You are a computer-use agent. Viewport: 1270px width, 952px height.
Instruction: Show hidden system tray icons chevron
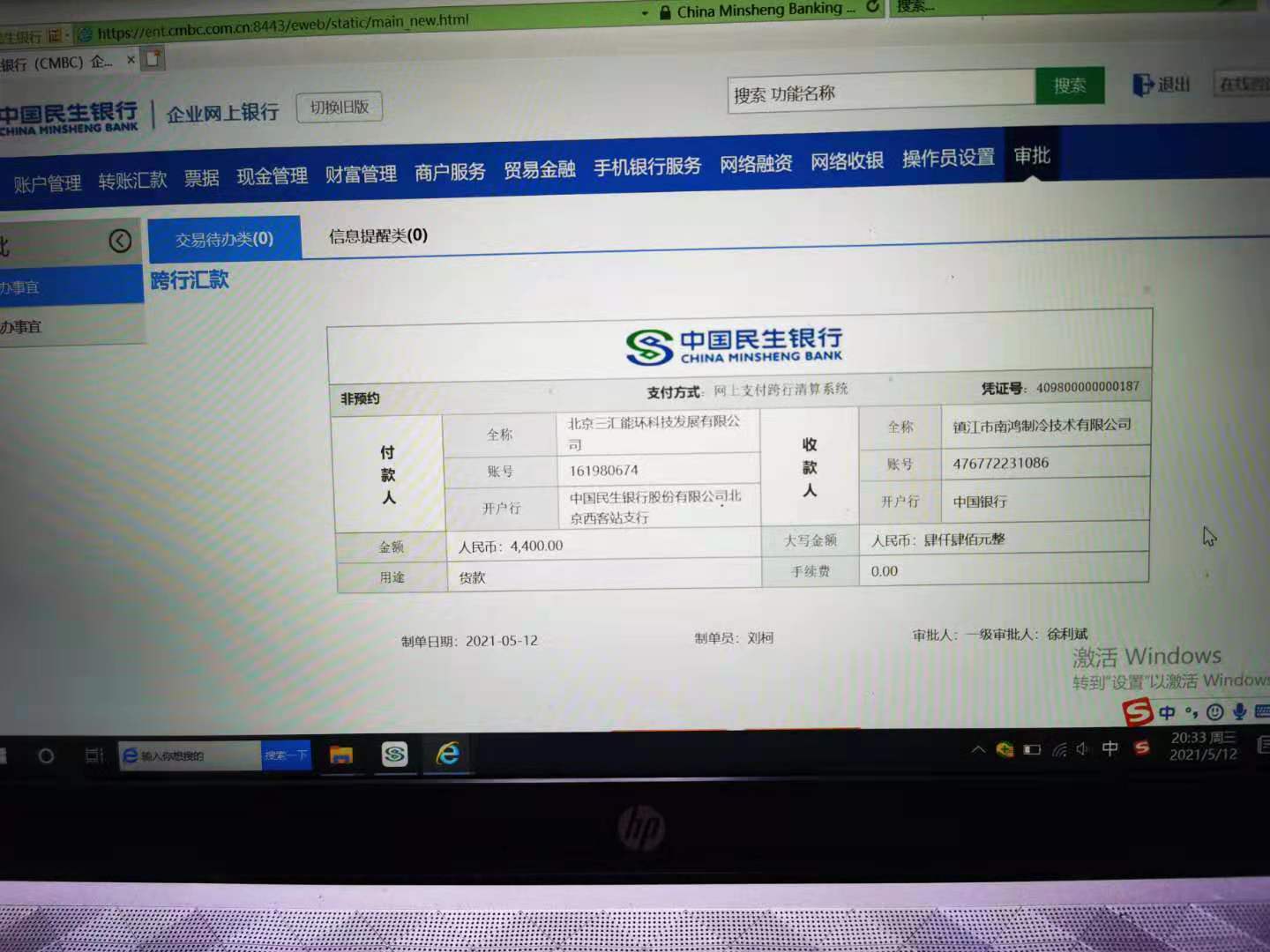(x=978, y=750)
